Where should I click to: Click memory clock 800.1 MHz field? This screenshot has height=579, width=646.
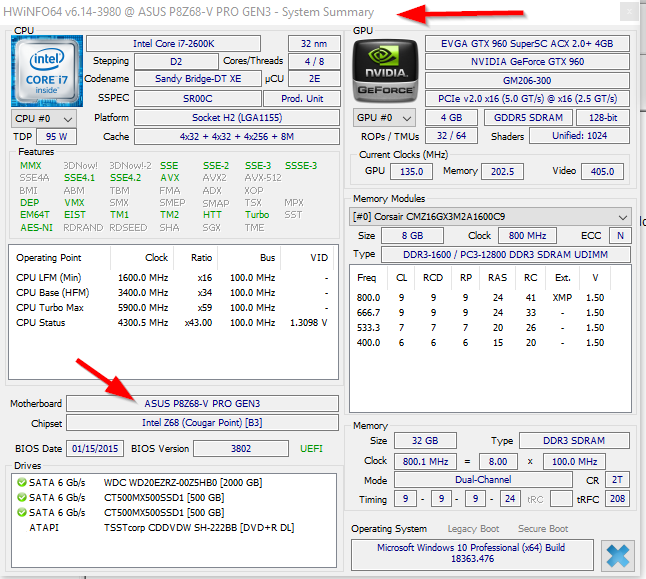coord(425,462)
